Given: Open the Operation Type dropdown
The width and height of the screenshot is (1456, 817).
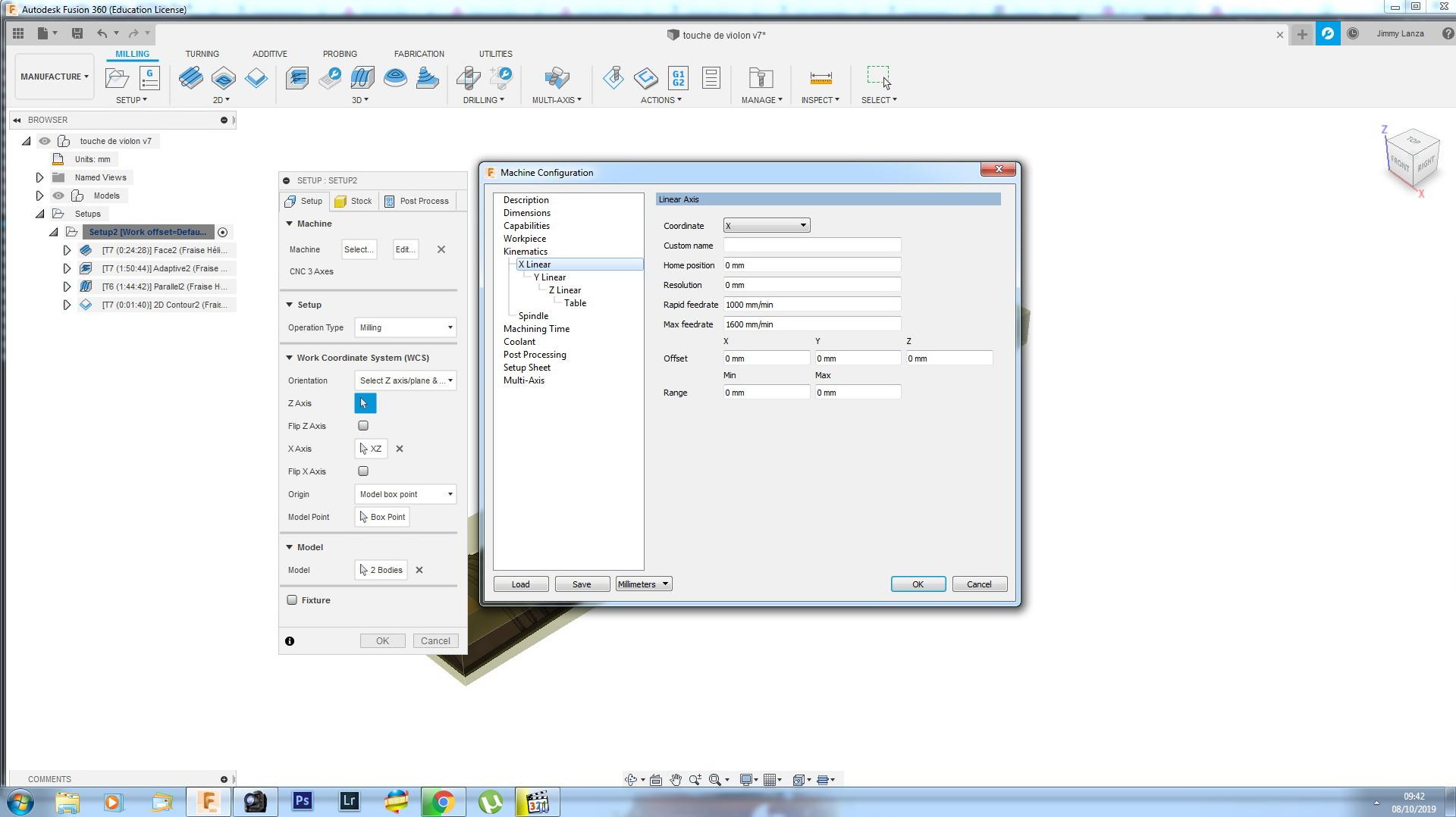Looking at the screenshot, I should (405, 327).
